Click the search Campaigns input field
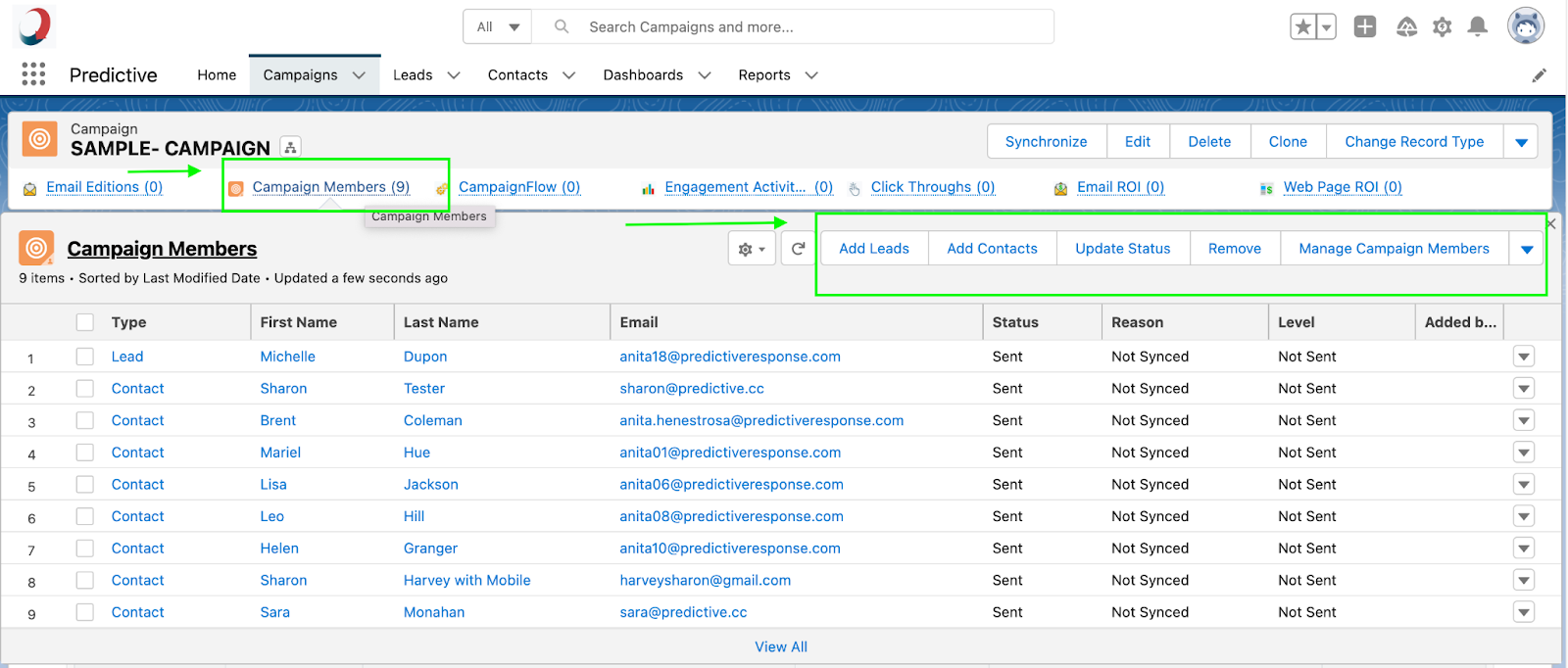This screenshot has height=668, width=1568. click(792, 27)
